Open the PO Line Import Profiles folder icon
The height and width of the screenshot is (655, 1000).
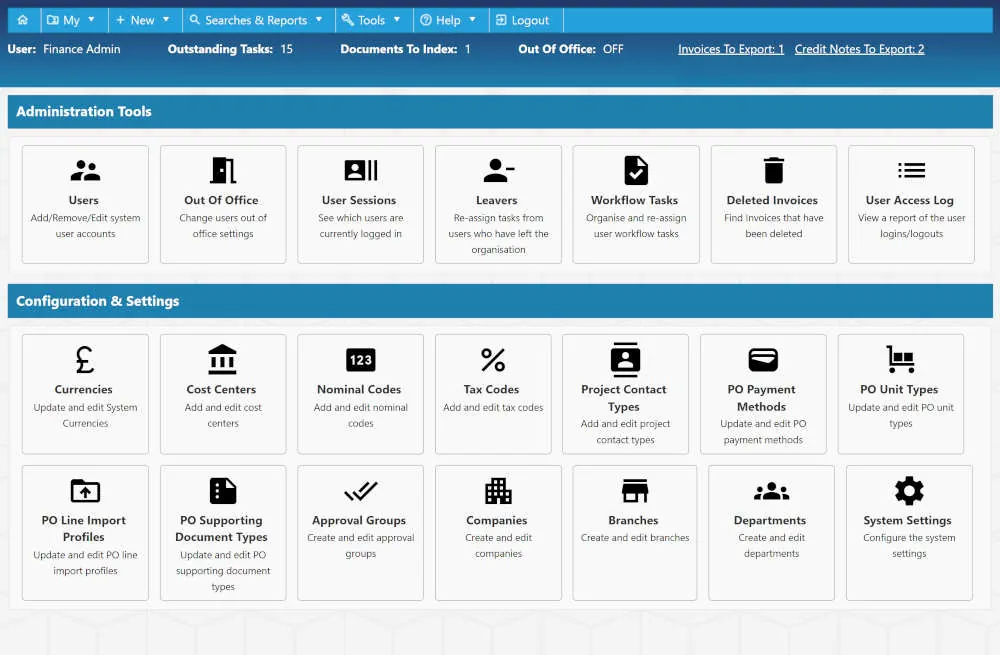pos(85,490)
